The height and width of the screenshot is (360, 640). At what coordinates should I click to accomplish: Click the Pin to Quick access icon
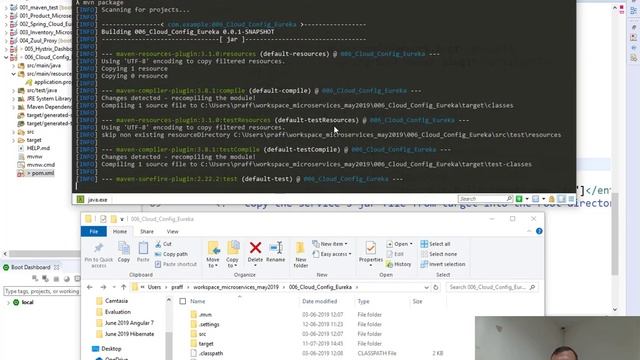tap(98, 248)
